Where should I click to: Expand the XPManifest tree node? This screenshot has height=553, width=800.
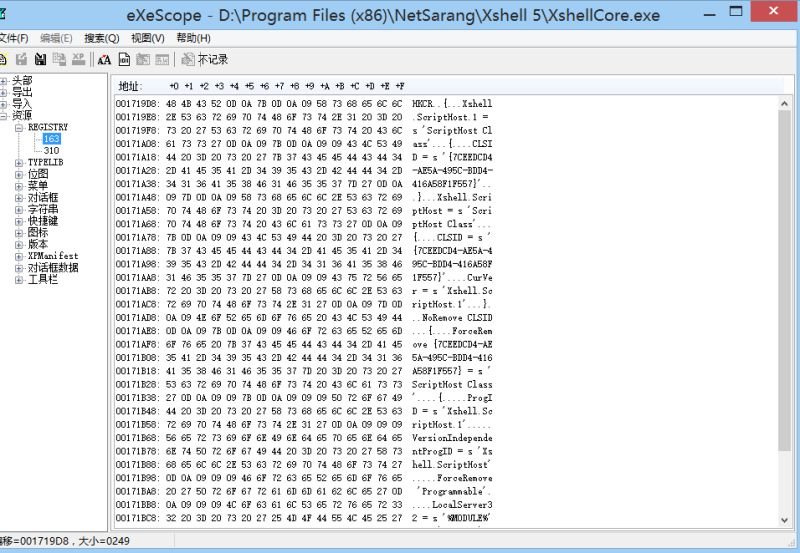19,257
